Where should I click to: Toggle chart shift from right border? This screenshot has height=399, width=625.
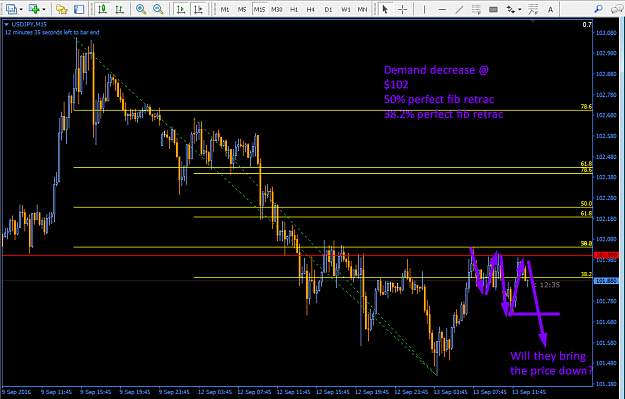point(198,9)
